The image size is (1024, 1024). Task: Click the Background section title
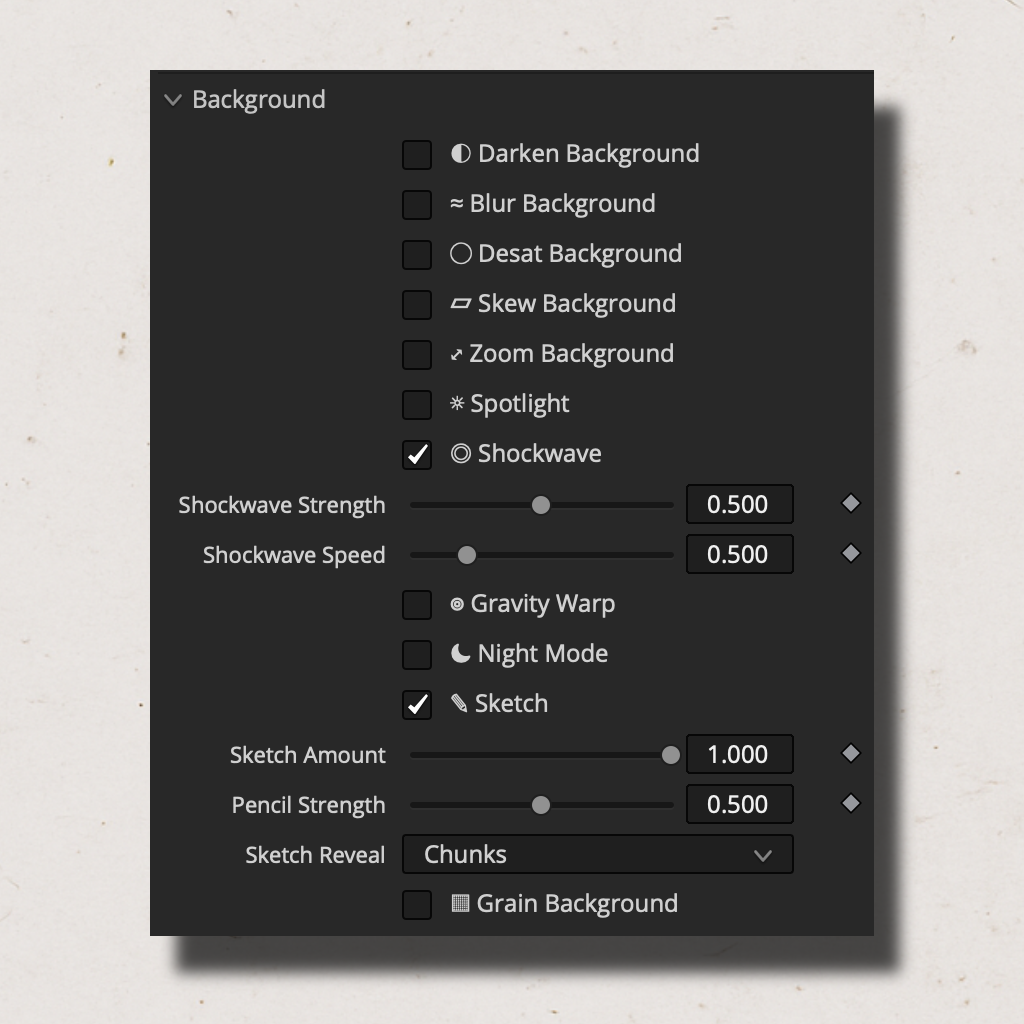(x=259, y=100)
